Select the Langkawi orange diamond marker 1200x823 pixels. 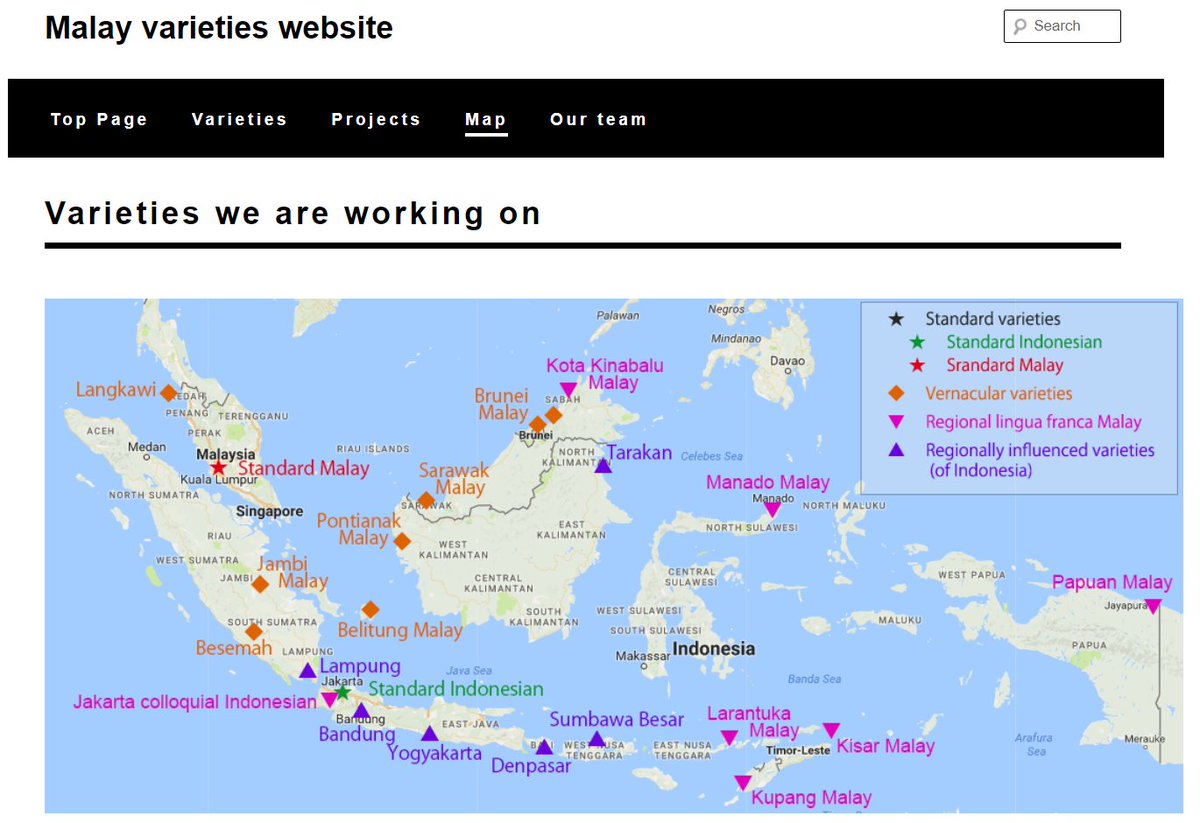[x=168, y=392]
